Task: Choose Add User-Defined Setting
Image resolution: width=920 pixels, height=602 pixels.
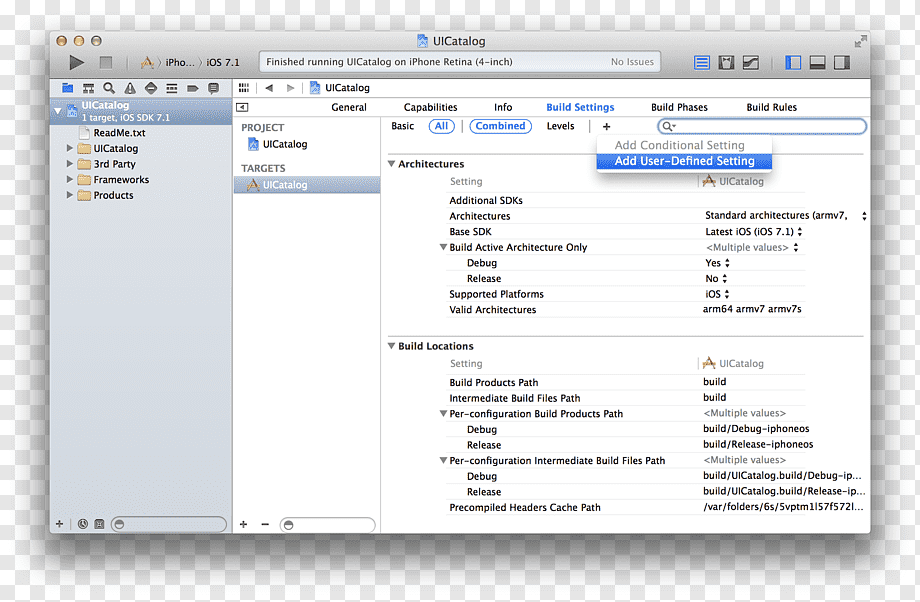Action: (684, 161)
